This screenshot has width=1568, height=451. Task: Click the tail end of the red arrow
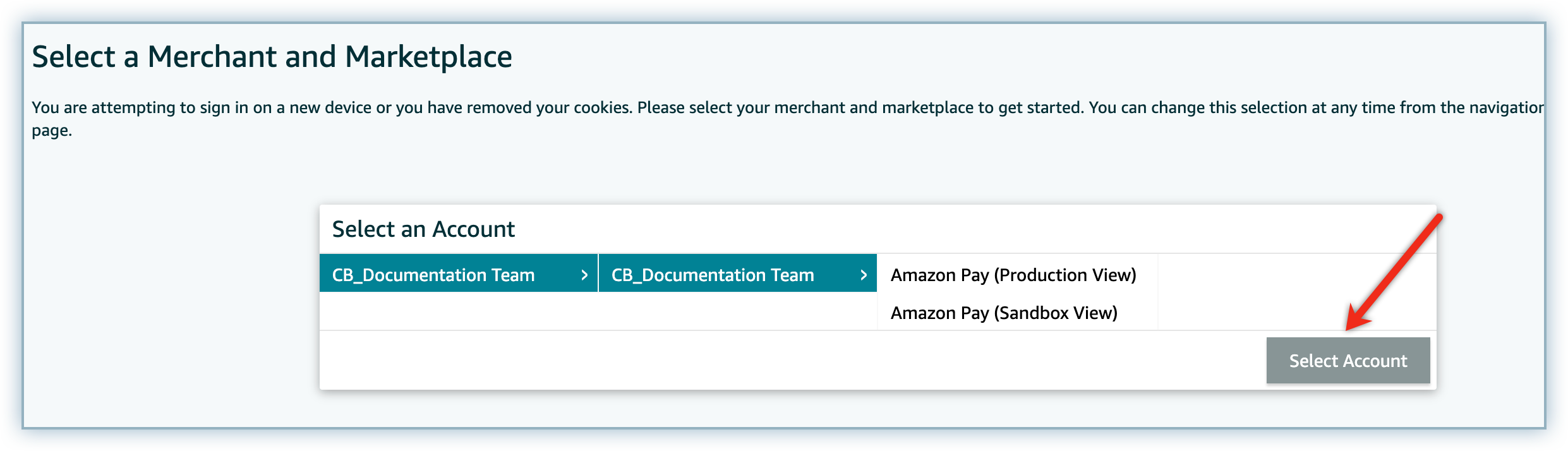click(x=1438, y=219)
